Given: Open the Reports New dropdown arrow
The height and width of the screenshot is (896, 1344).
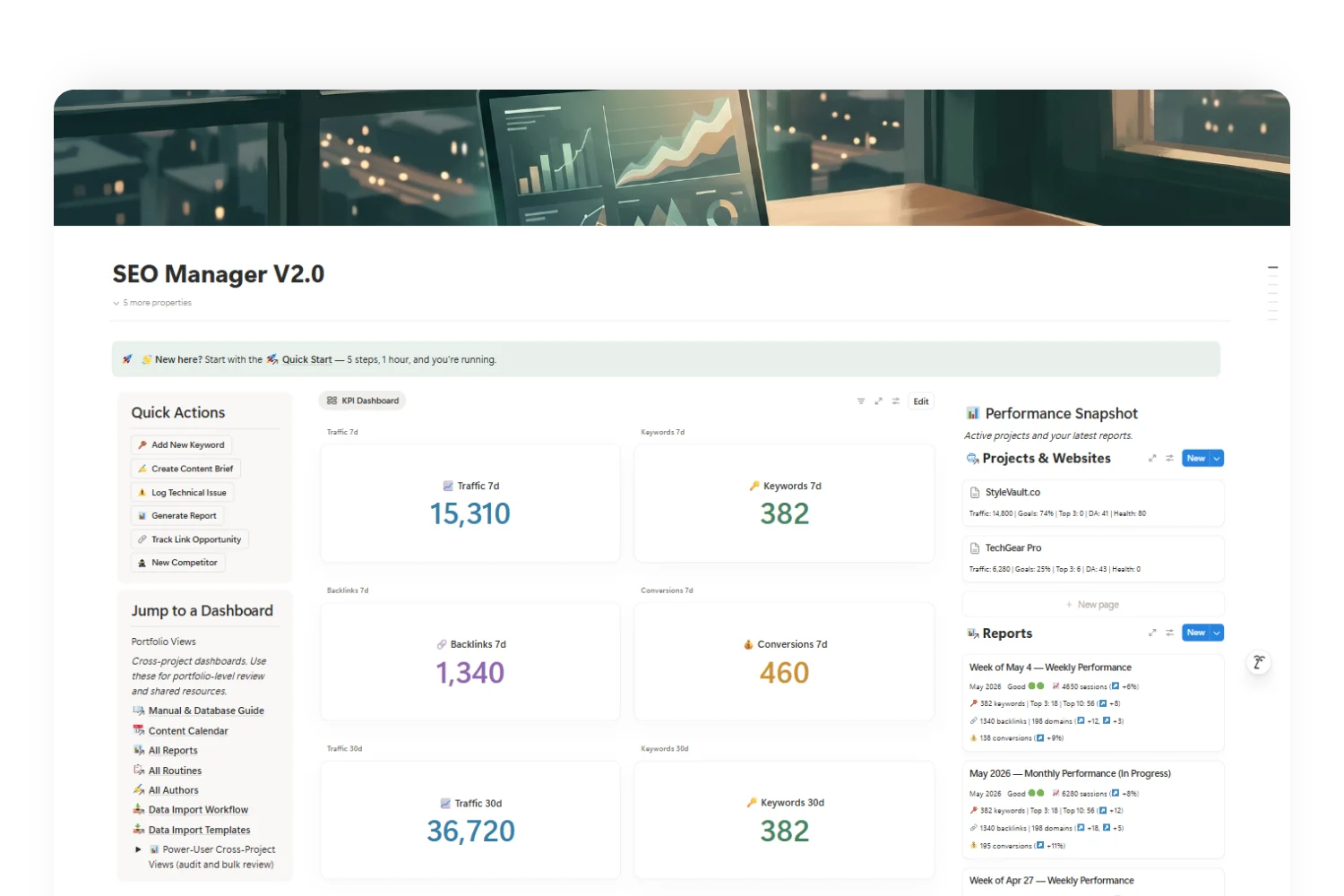Looking at the screenshot, I should click(x=1217, y=633).
